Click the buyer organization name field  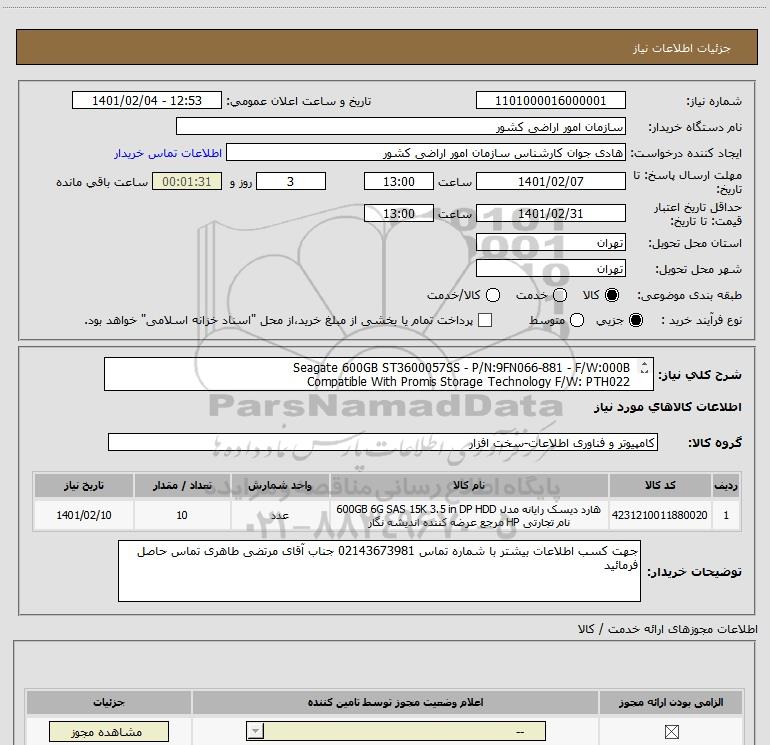[401, 126]
